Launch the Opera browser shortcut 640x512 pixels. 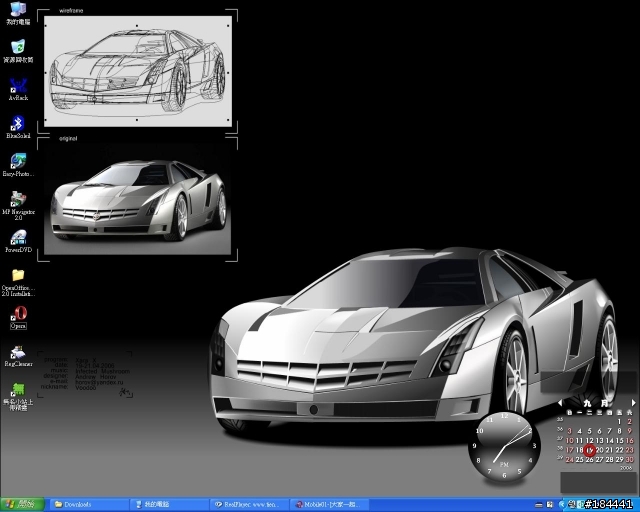coord(18,317)
